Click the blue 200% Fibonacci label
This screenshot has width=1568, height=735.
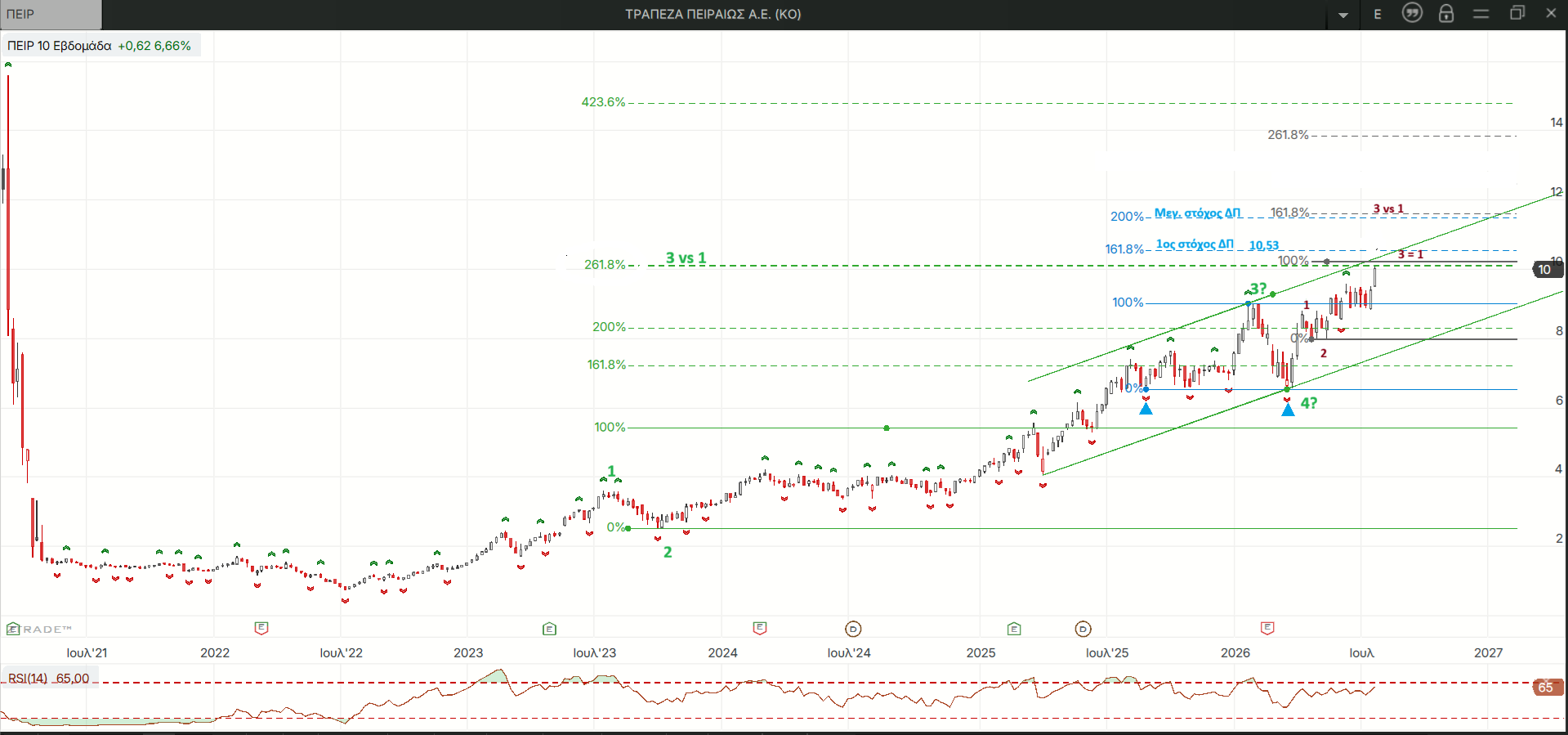coord(1127,217)
